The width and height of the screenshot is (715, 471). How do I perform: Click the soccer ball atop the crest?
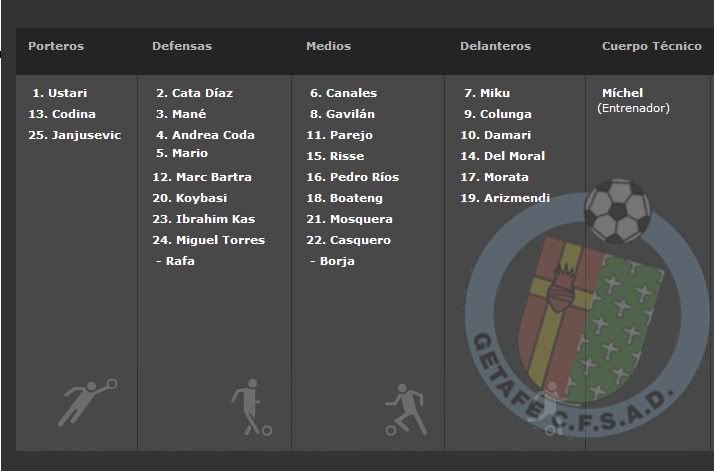pyautogui.click(x=618, y=211)
